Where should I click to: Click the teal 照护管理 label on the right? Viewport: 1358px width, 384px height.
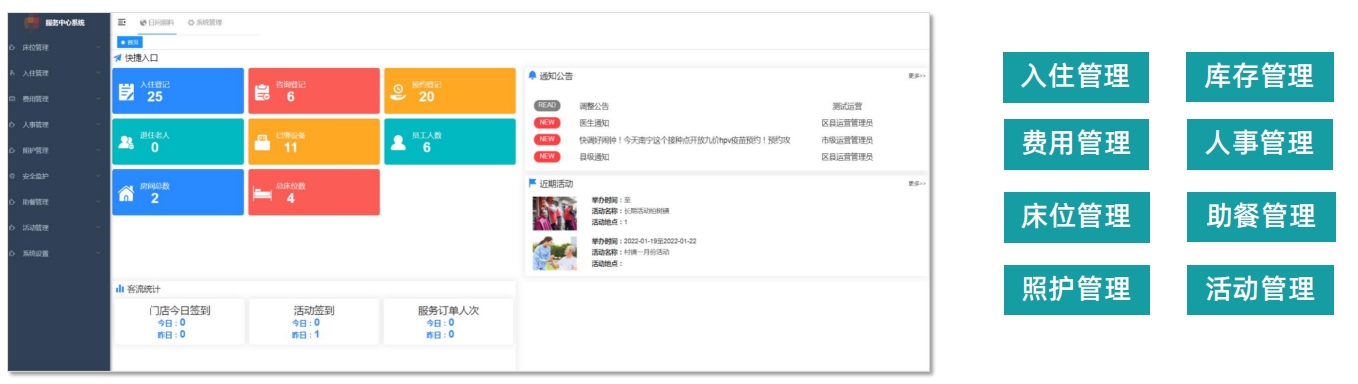coord(1077,289)
